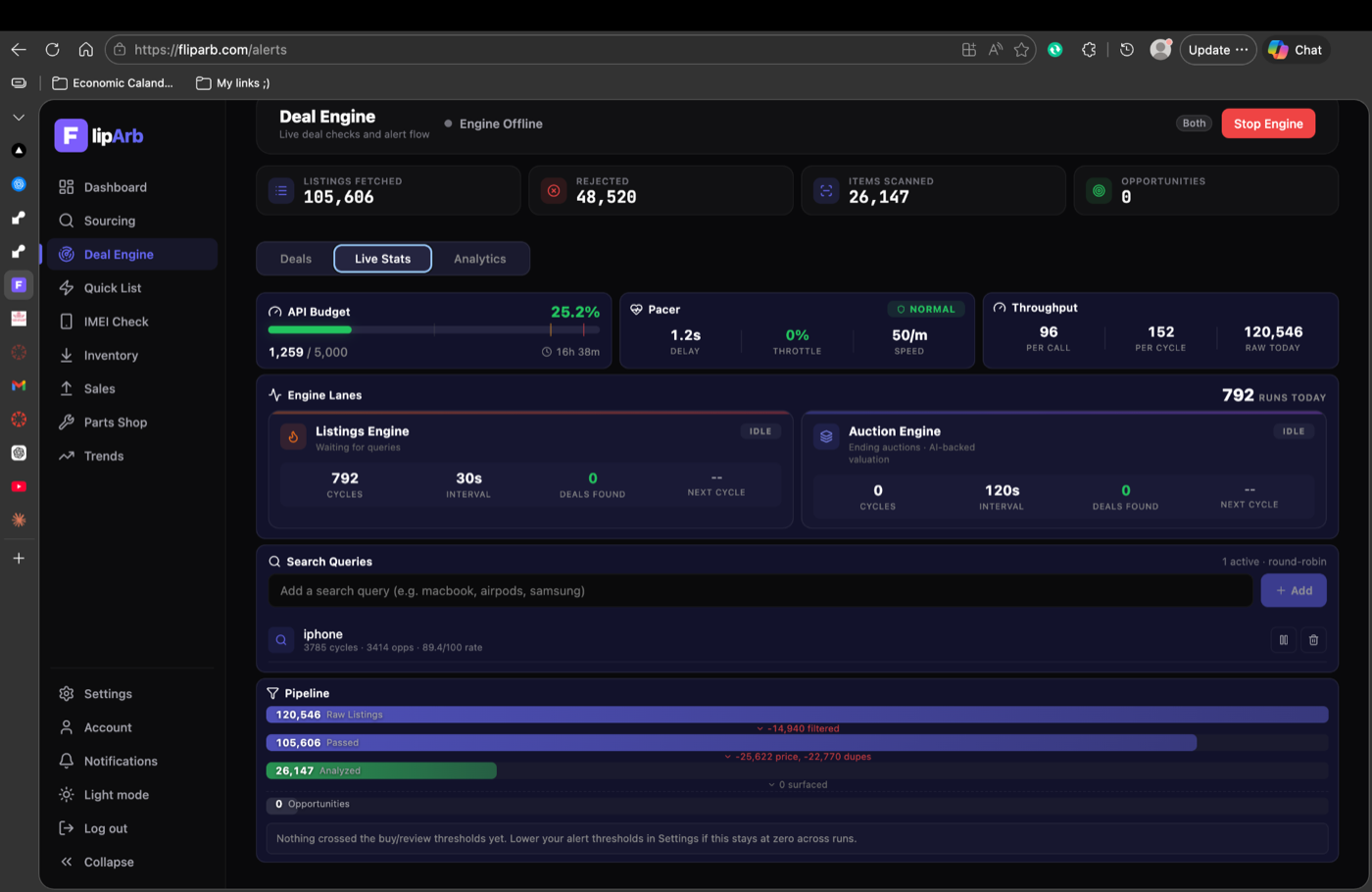This screenshot has width=1372, height=892.
Task: Click the Auction Engine layers icon
Action: (826, 437)
